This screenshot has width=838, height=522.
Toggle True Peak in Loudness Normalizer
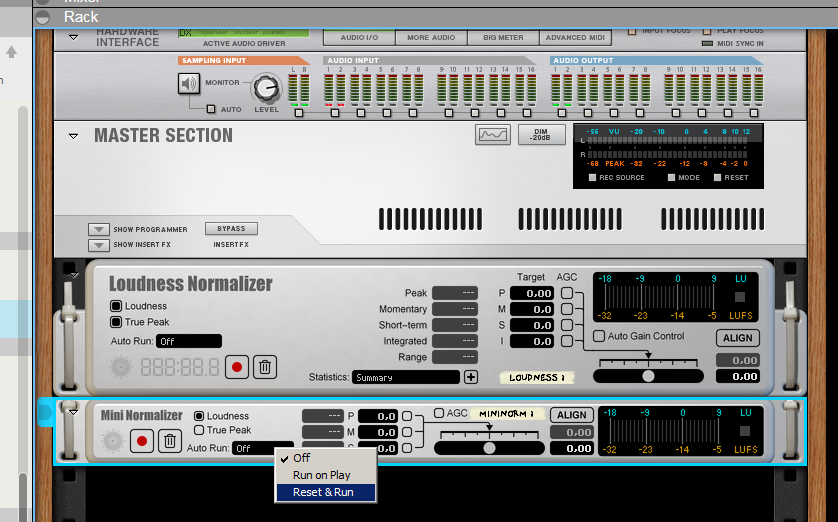tap(115, 322)
